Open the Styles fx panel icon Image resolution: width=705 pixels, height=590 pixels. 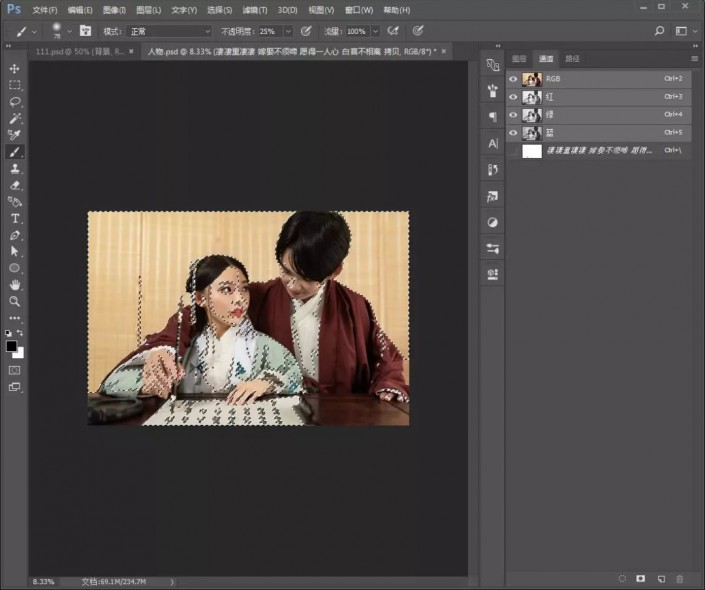(x=493, y=197)
